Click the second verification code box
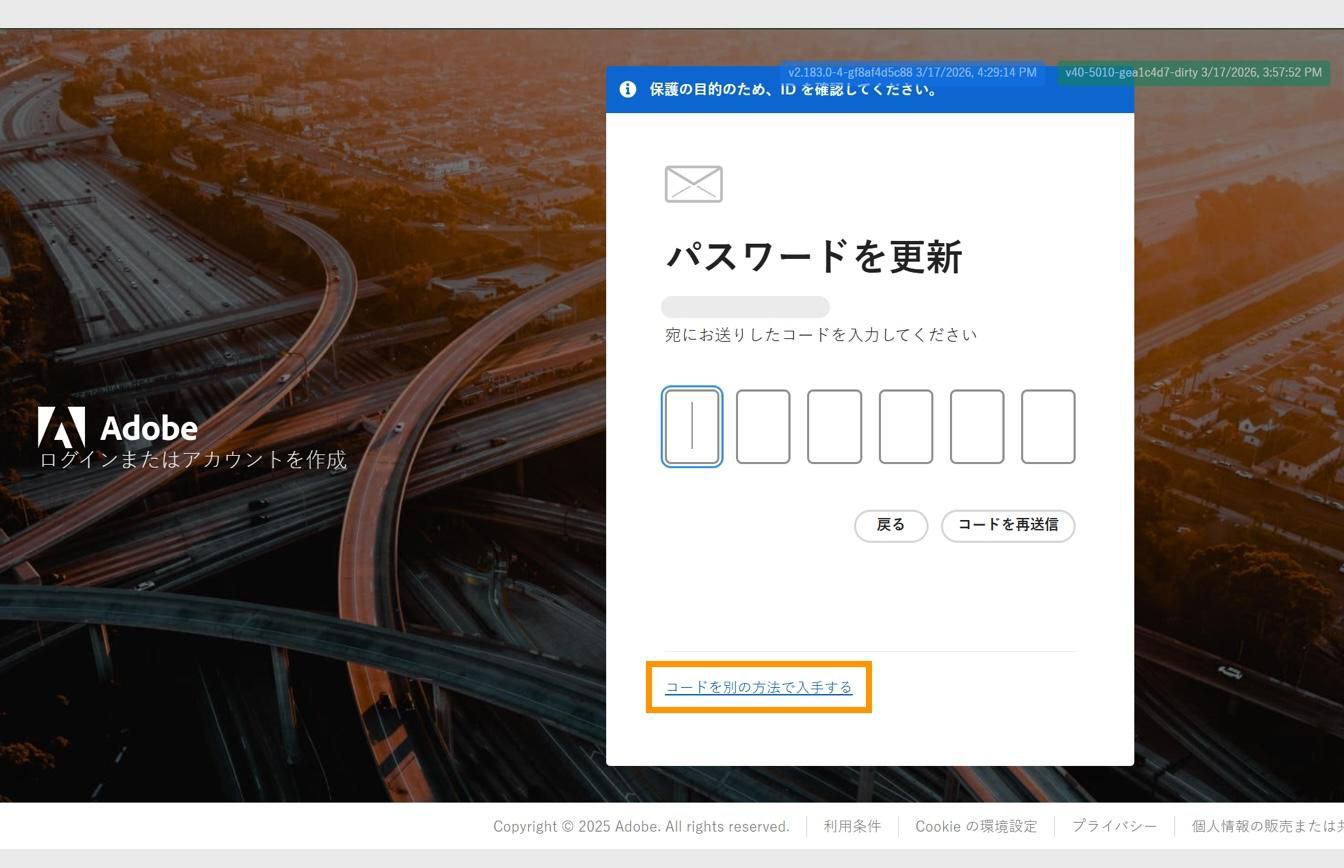The width and height of the screenshot is (1344, 868). (x=763, y=427)
